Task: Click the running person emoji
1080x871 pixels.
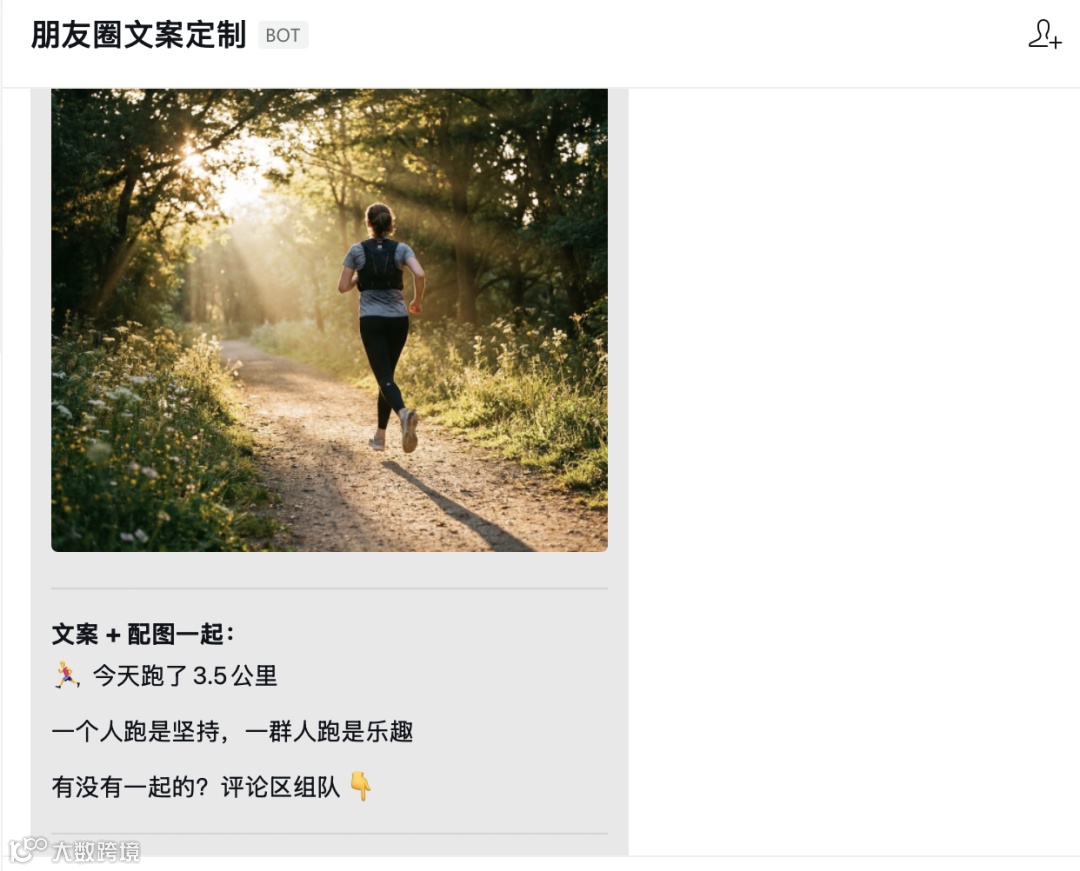Action: pos(66,675)
